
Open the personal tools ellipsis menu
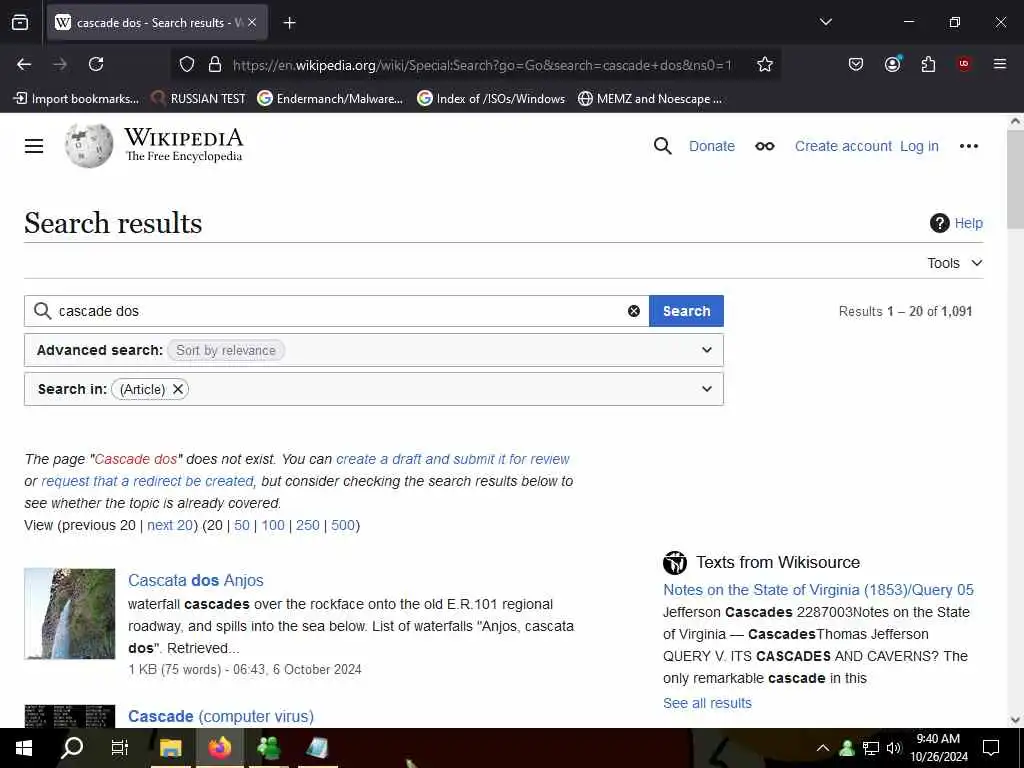968,146
